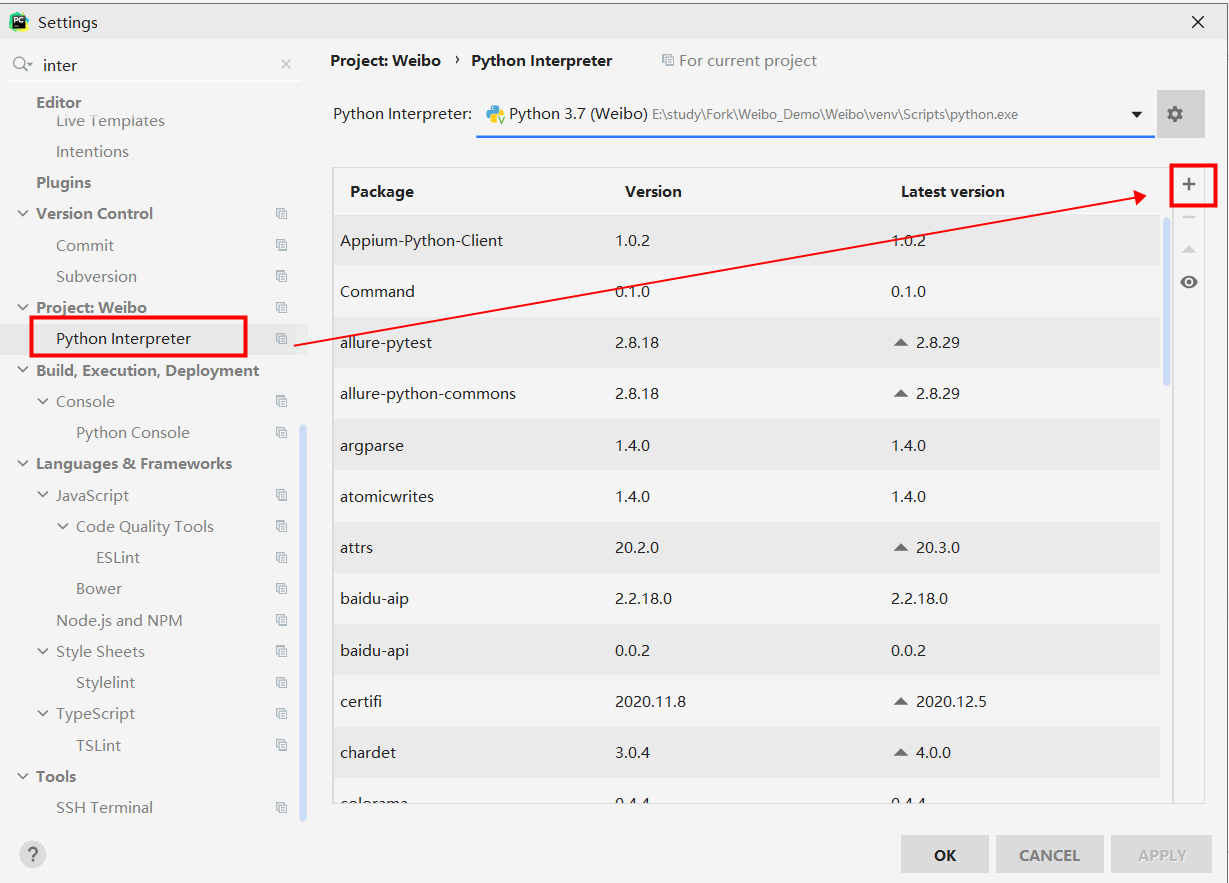Click in the settings search box
Image resolution: width=1229 pixels, height=883 pixels.
click(x=157, y=65)
